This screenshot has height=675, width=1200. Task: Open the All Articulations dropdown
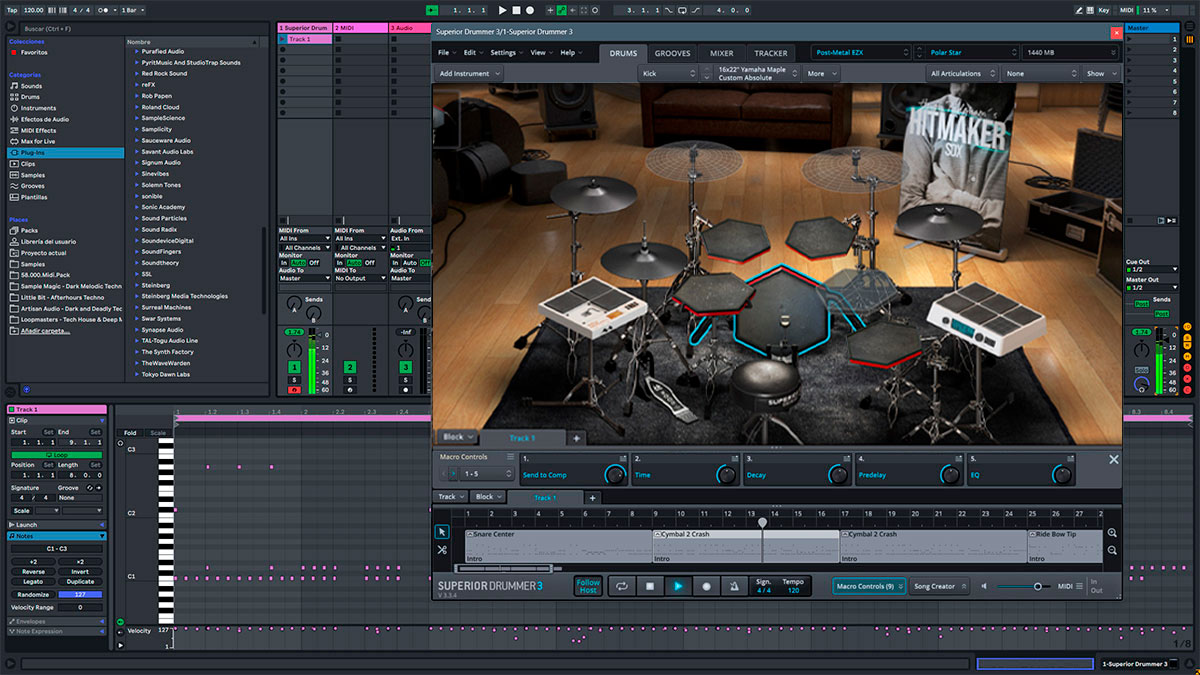pyautogui.click(x=963, y=73)
